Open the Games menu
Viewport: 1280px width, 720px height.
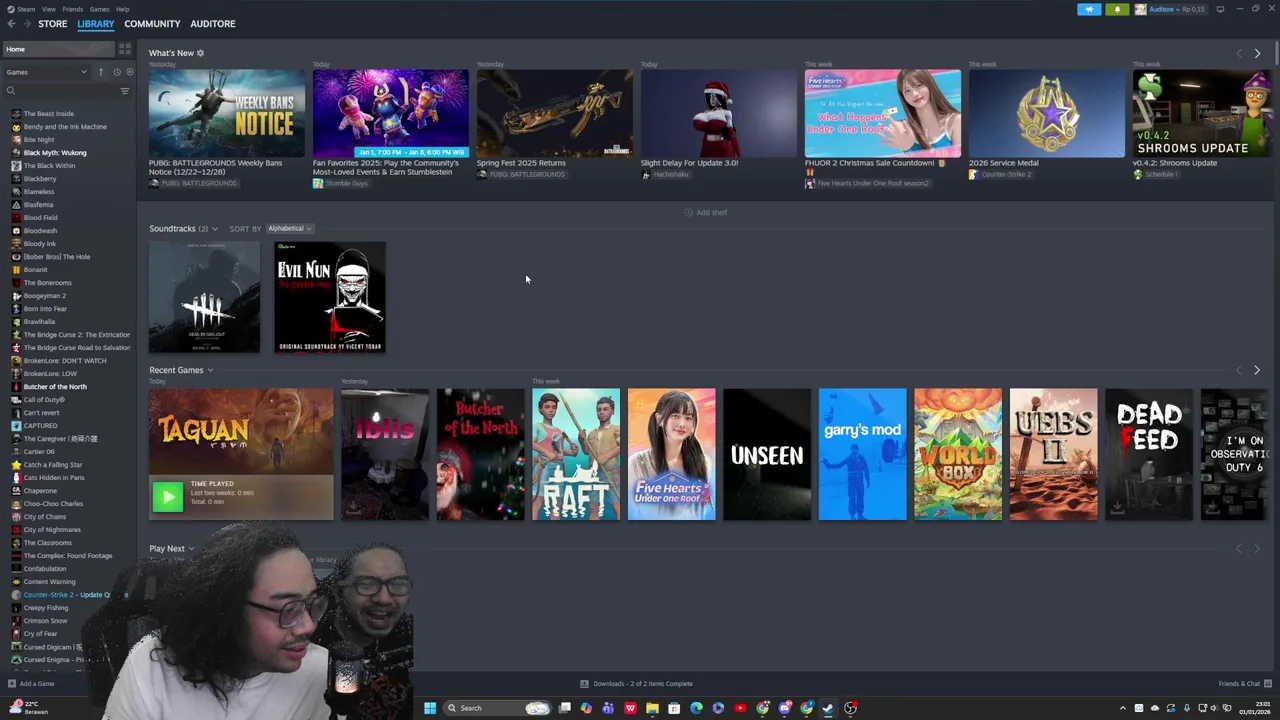(x=99, y=9)
